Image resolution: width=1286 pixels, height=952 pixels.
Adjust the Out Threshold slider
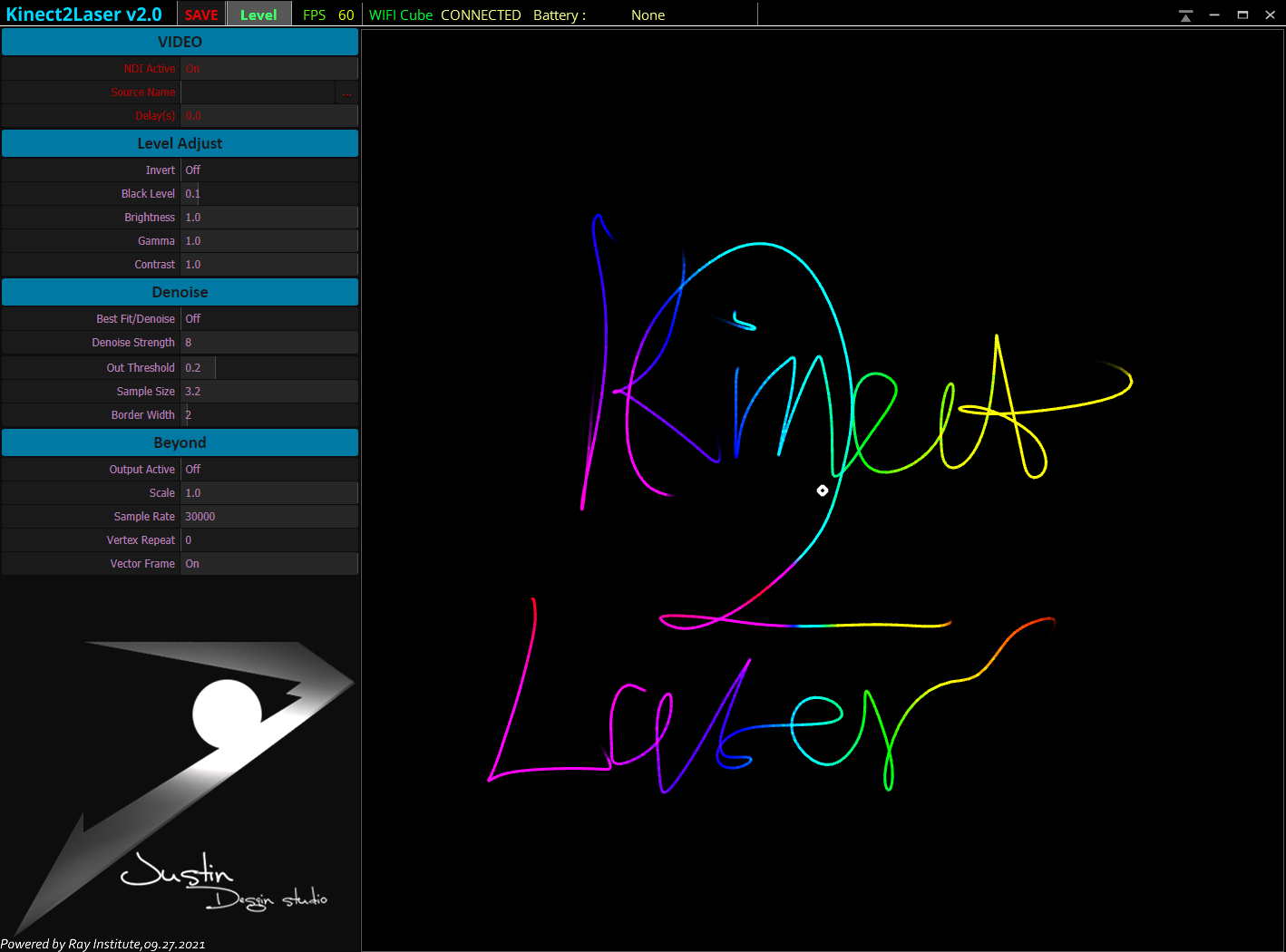[269, 368]
